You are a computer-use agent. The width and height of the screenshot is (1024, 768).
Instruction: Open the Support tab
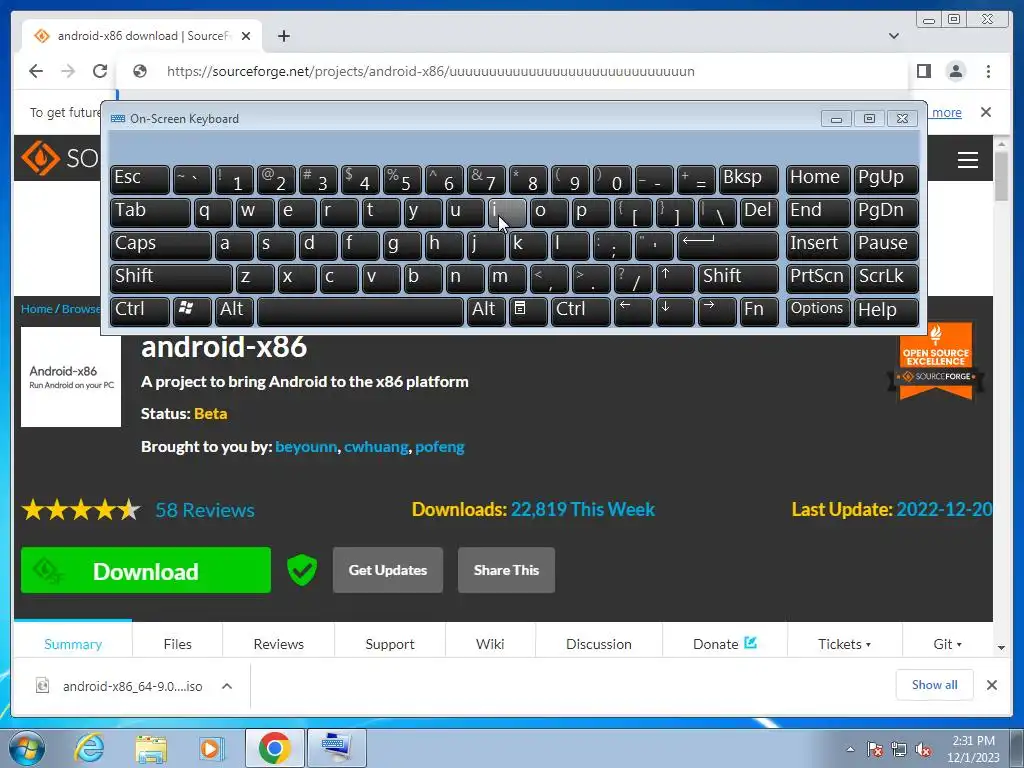[x=390, y=644]
